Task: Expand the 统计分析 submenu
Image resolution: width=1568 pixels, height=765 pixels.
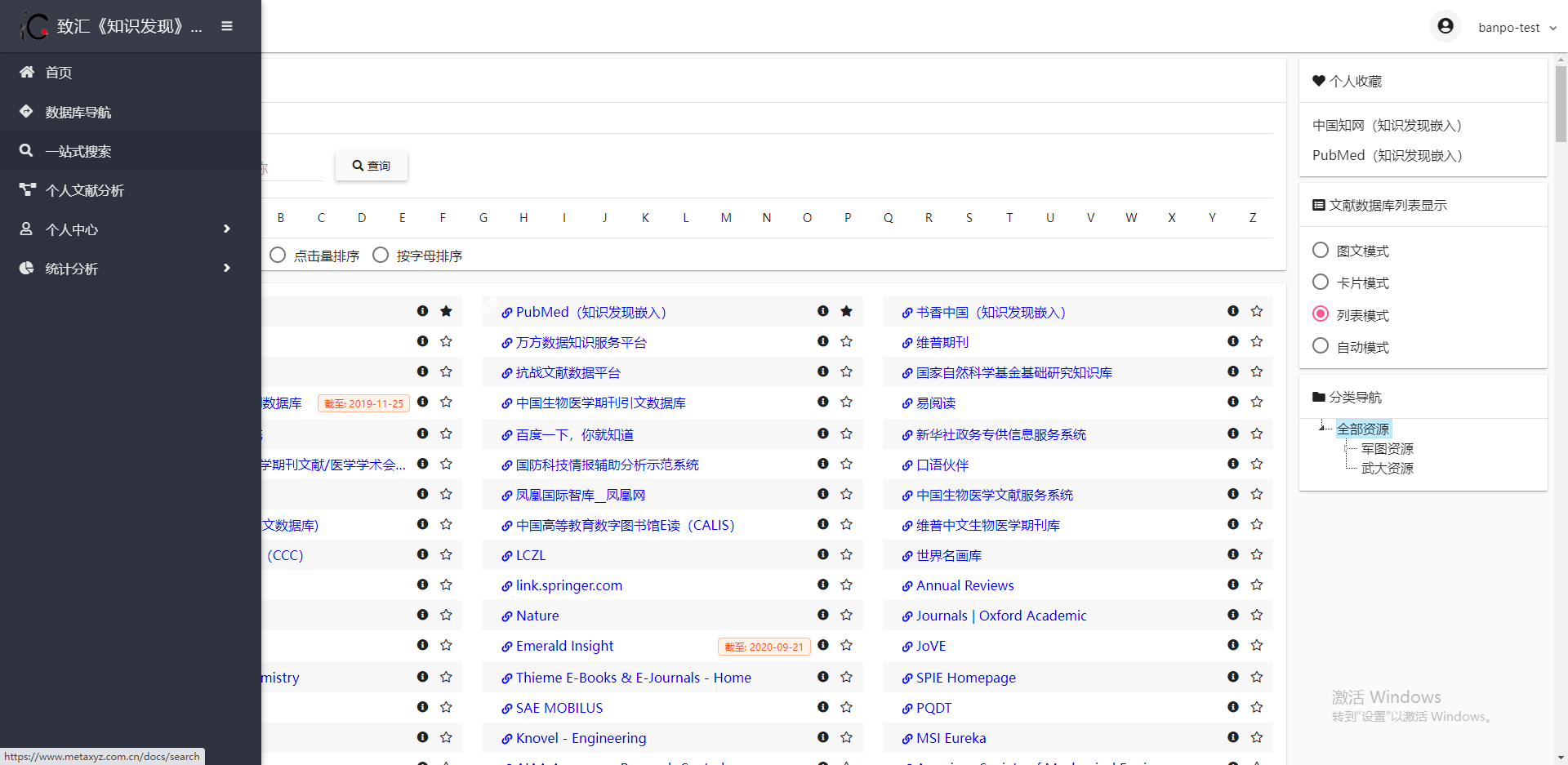Action: coord(131,269)
